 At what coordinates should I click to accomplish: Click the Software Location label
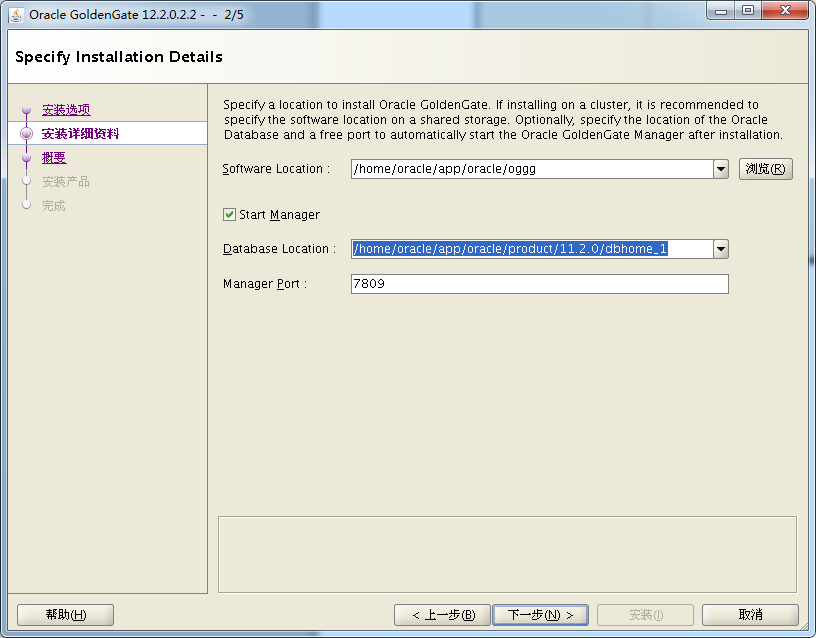(x=276, y=169)
